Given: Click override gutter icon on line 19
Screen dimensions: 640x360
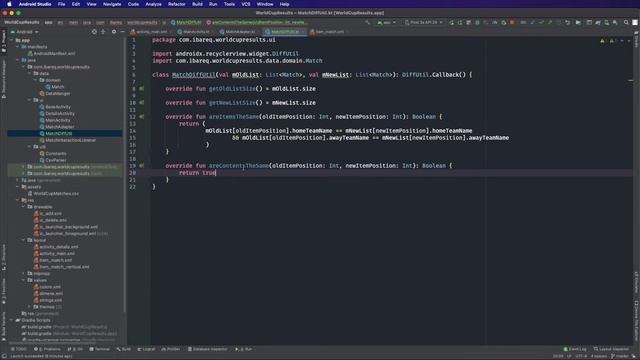Looking at the screenshot, I should click(x=142, y=166).
